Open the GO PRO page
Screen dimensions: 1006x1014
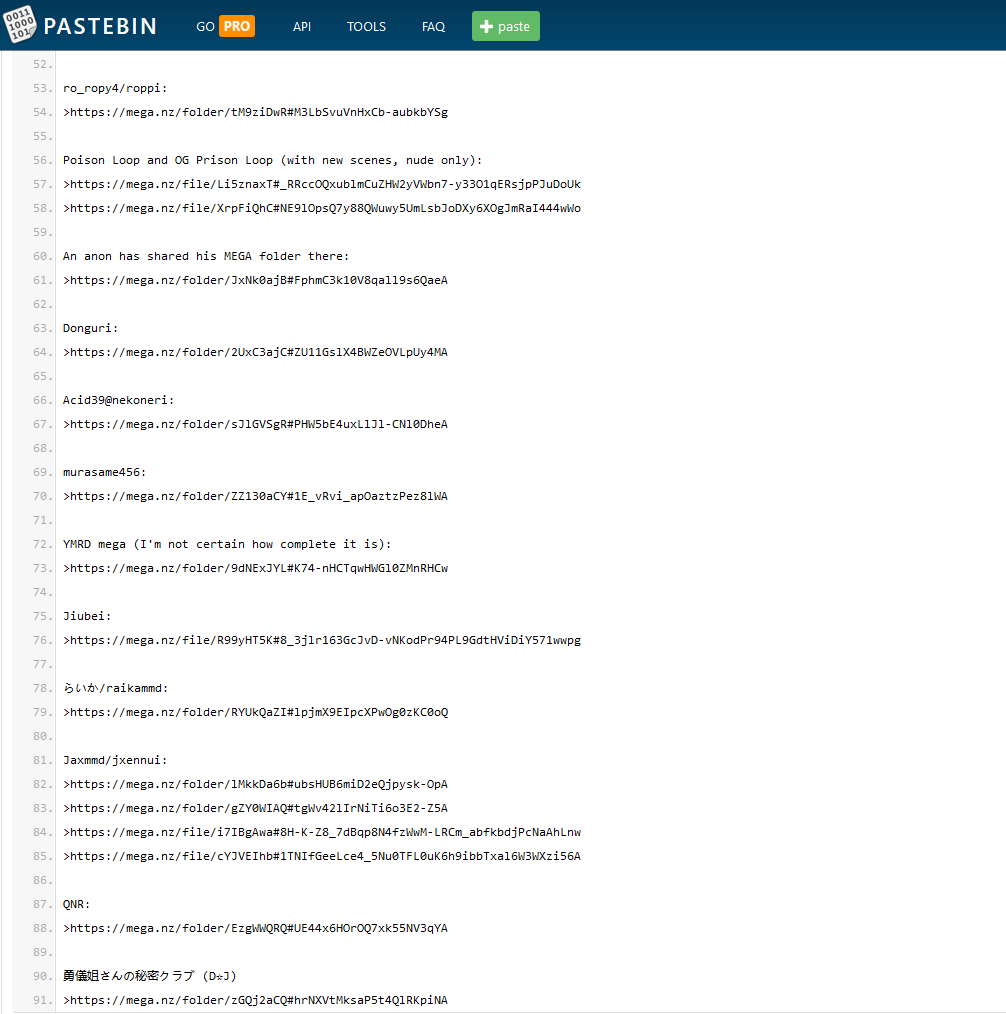(226, 27)
